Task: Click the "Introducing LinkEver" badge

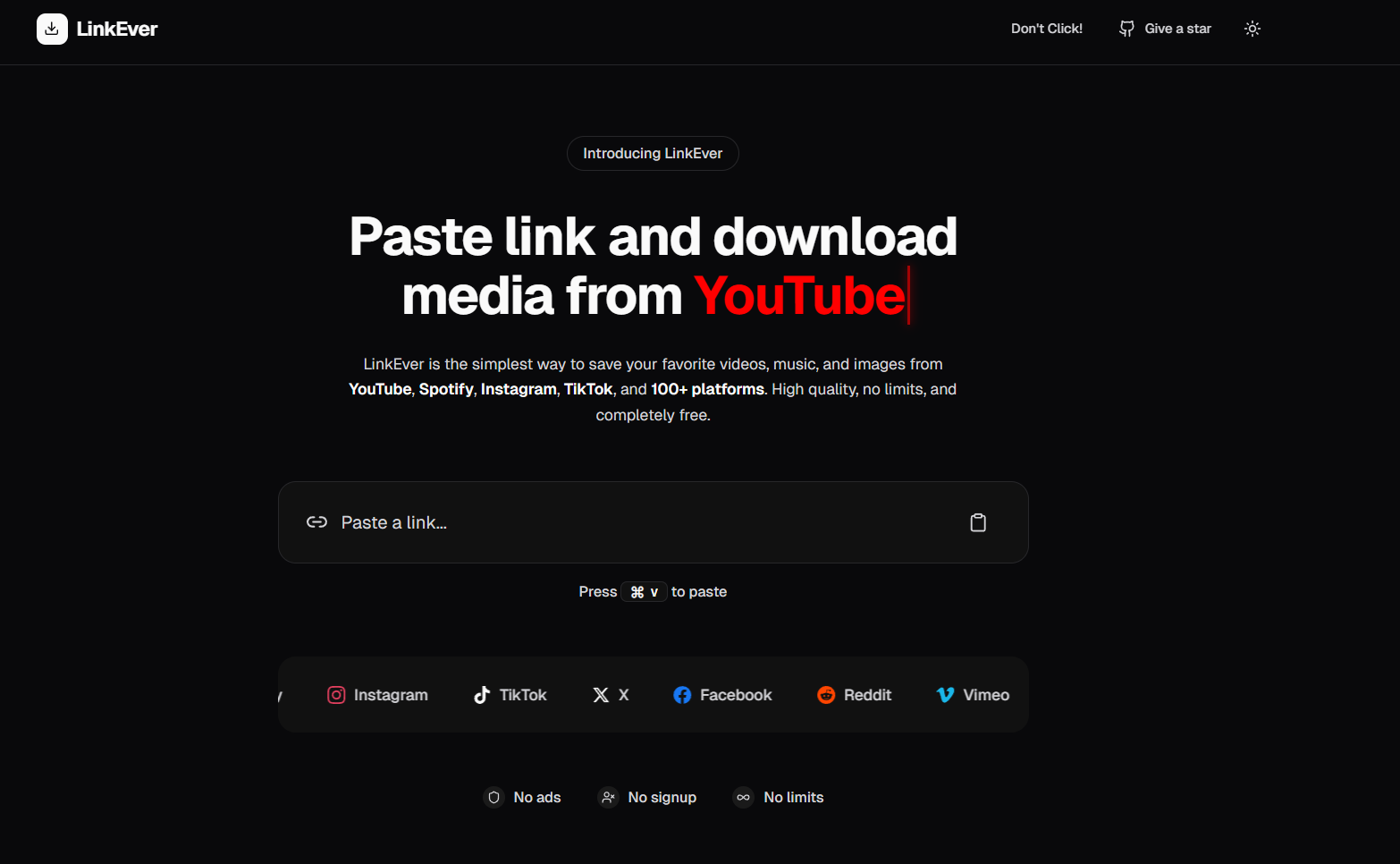Action: [x=653, y=153]
